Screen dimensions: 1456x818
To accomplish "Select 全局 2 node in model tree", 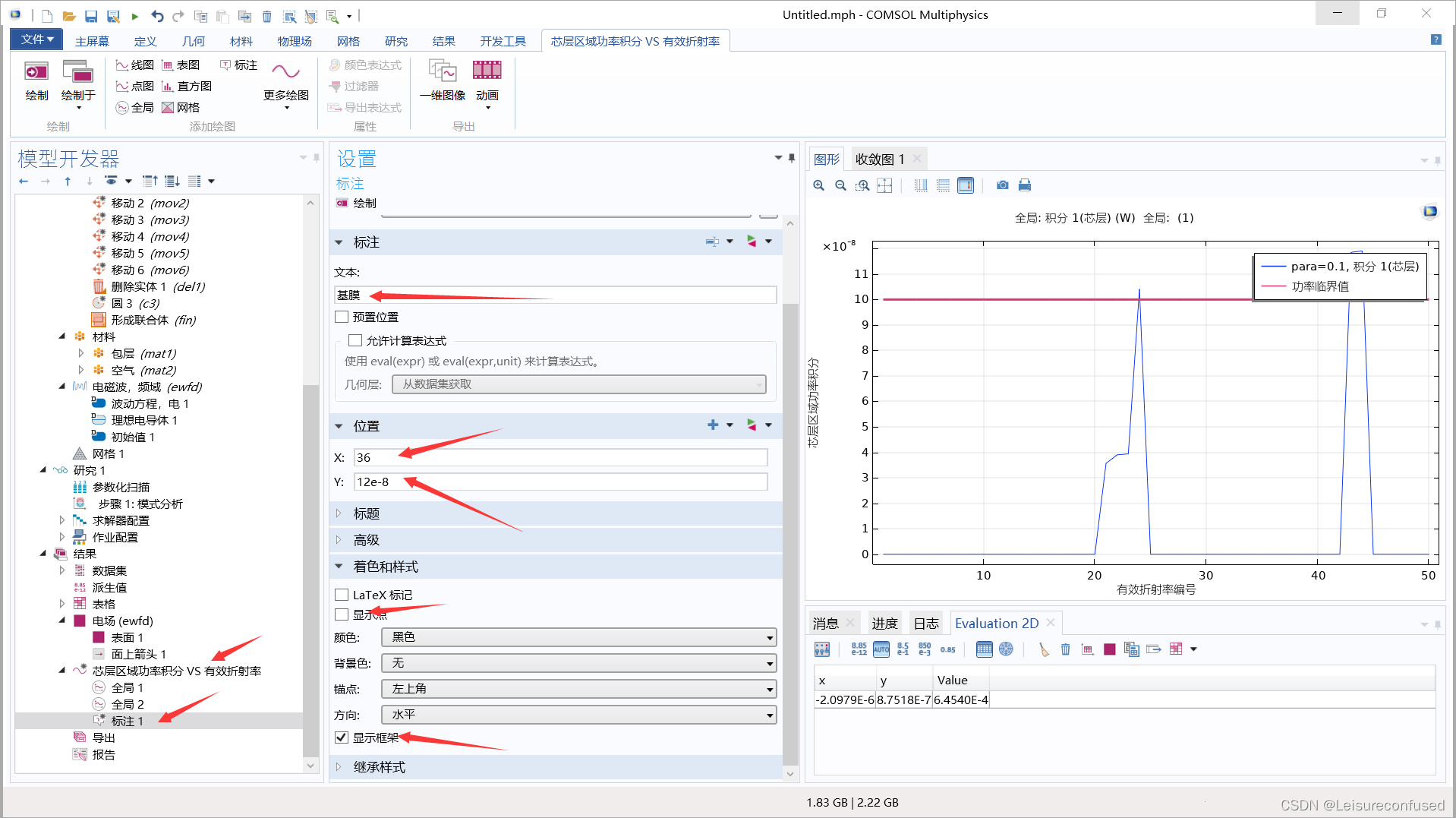I will (x=127, y=704).
